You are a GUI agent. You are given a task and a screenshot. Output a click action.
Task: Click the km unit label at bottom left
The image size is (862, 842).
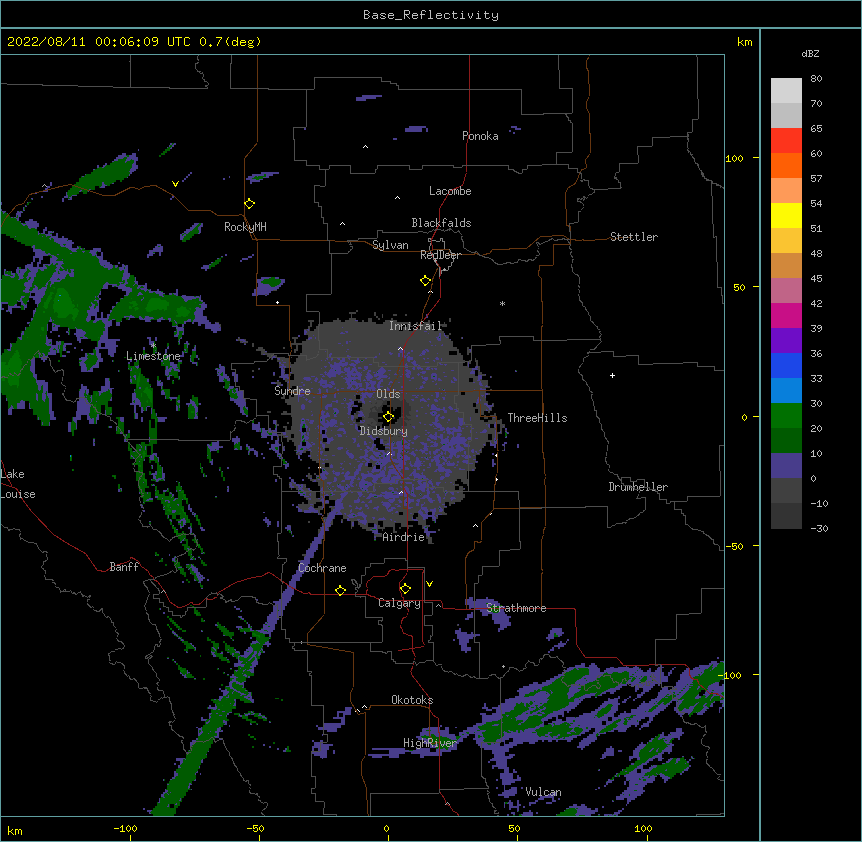pyautogui.click(x=15, y=831)
